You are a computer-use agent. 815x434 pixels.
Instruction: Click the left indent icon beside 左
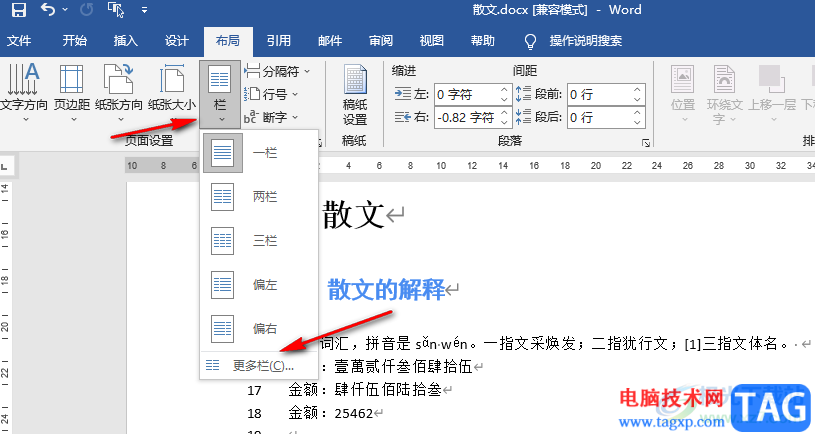click(x=402, y=95)
